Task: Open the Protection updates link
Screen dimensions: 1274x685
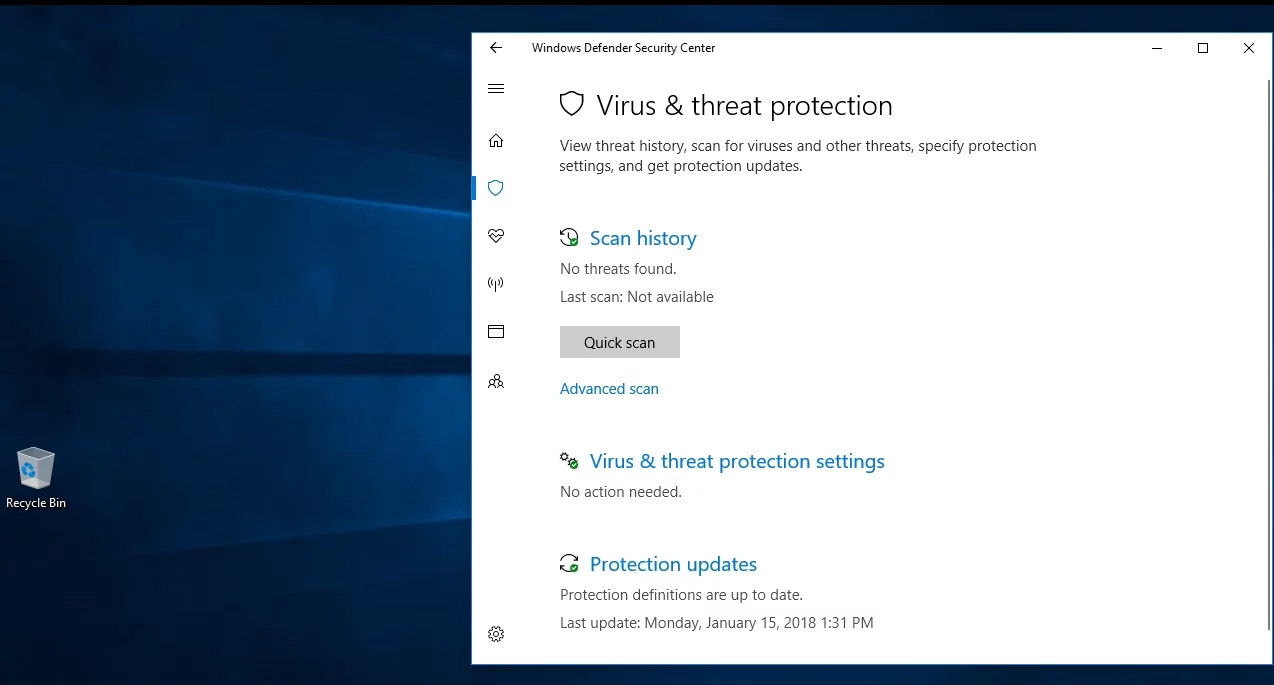Action: pyautogui.click(x=673, y=564)
